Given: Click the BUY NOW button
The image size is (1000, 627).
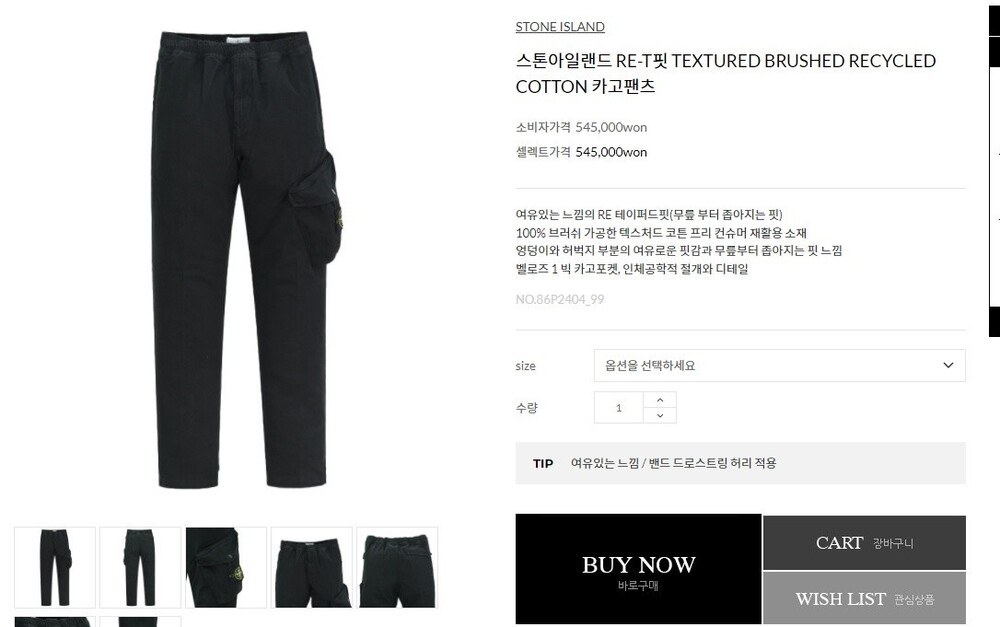Looking at the screenshot, I should 638,569.
